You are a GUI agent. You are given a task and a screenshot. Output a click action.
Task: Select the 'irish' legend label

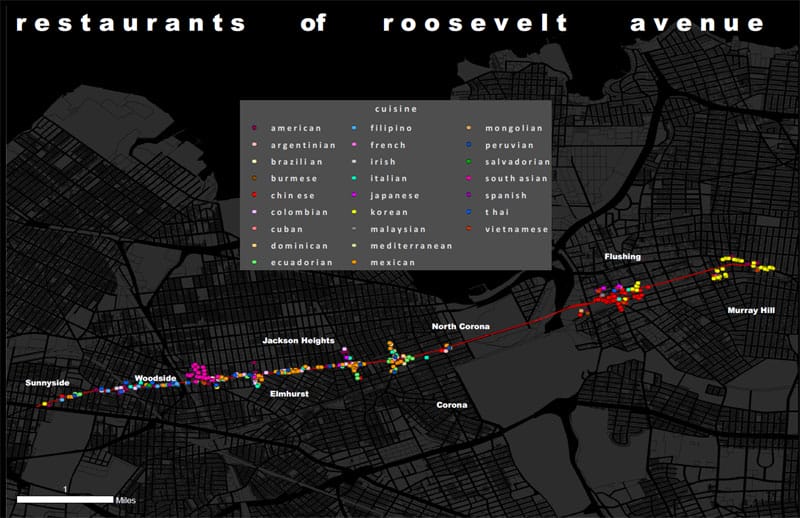[383, 162]
